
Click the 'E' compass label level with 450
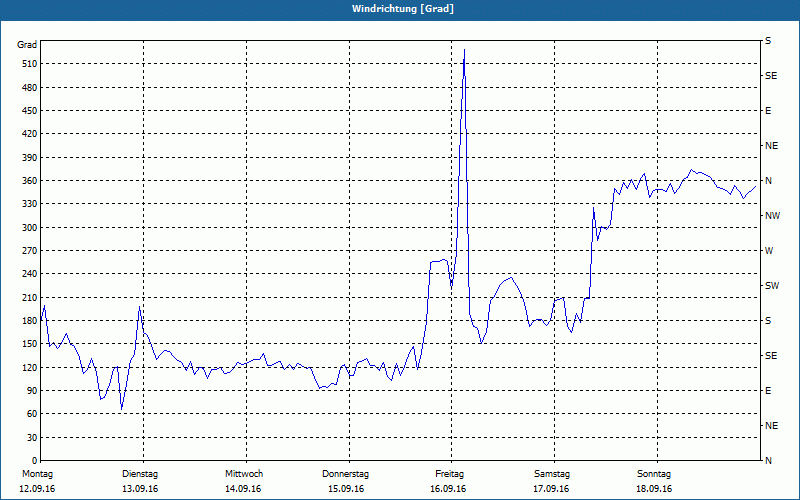pos(768,111)
